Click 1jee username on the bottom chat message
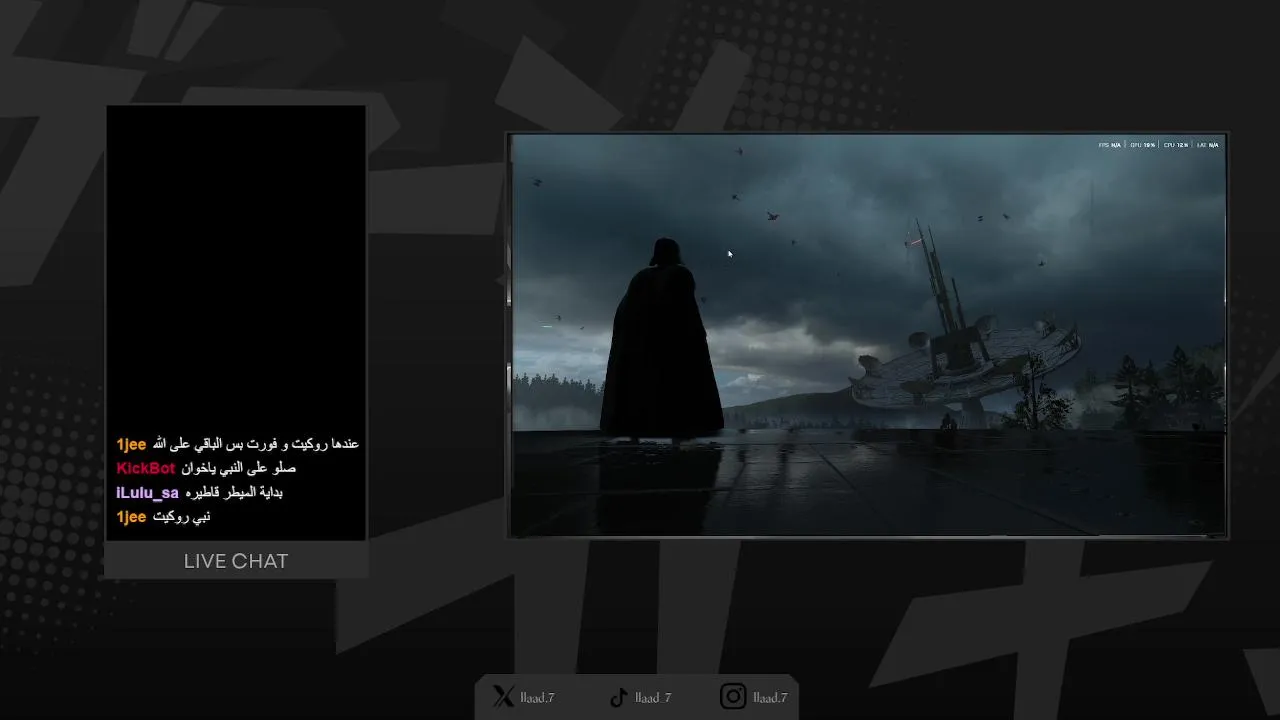This screenshot has width=1280, height=720. click(131, 517)
